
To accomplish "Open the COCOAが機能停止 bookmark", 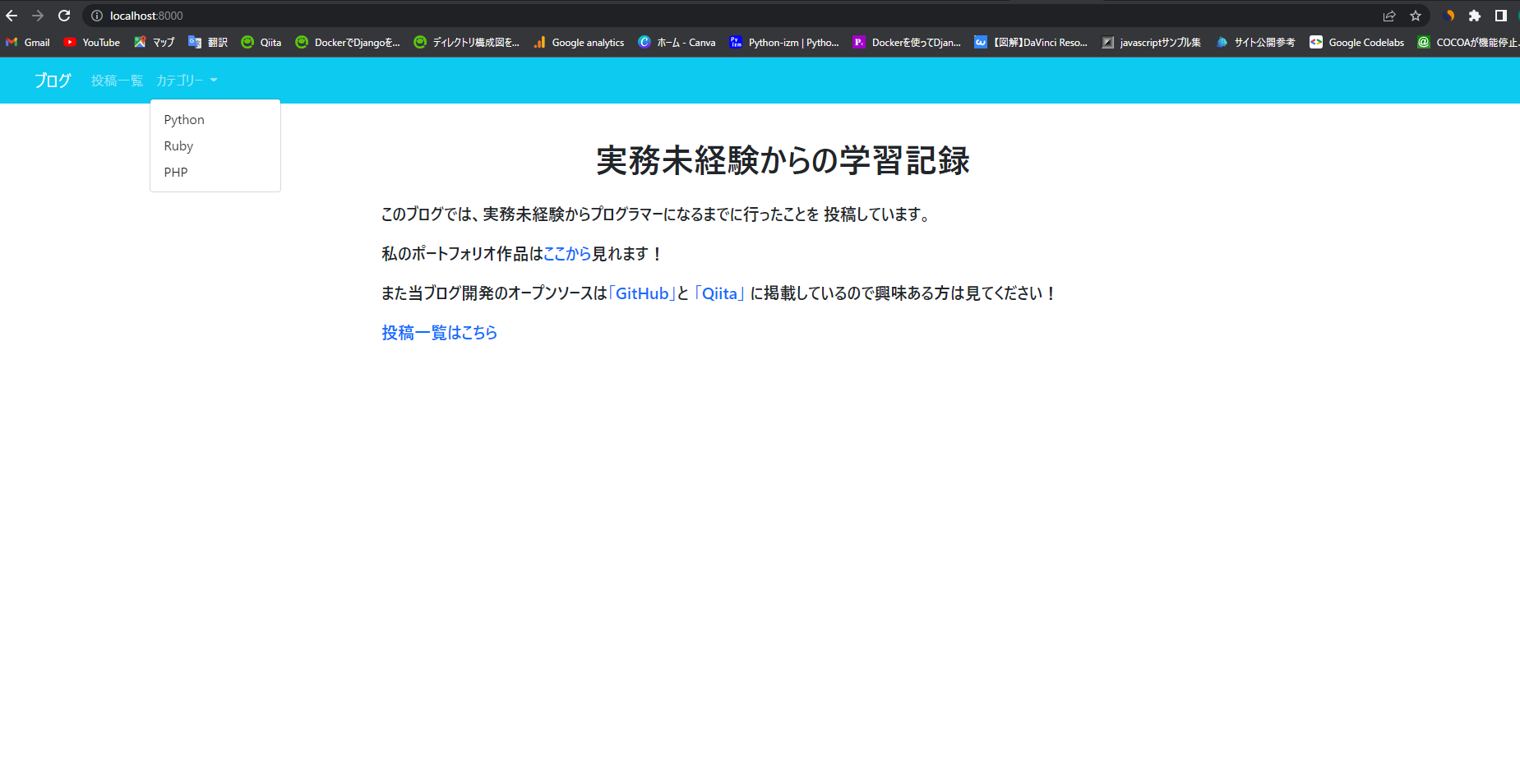I will tap(1468, 42).
